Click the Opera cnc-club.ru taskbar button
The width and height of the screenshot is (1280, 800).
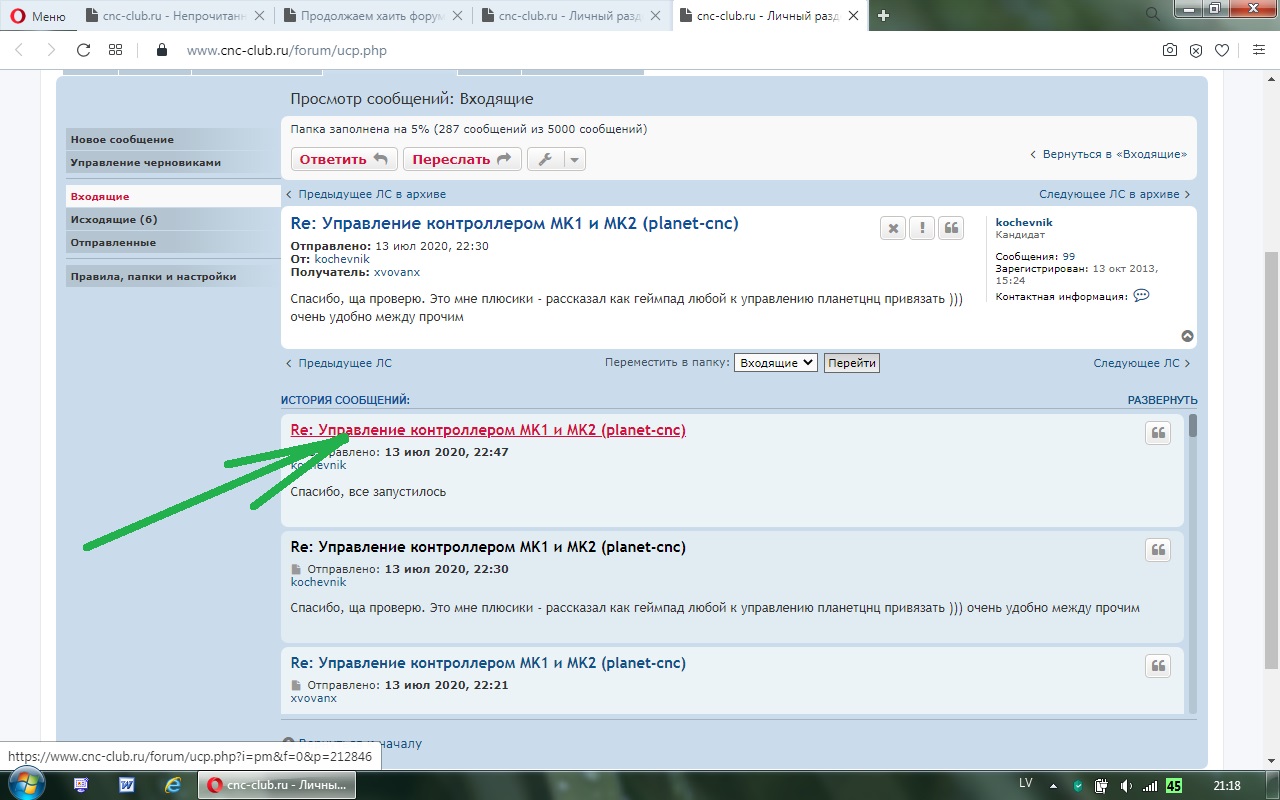(277, 785)
